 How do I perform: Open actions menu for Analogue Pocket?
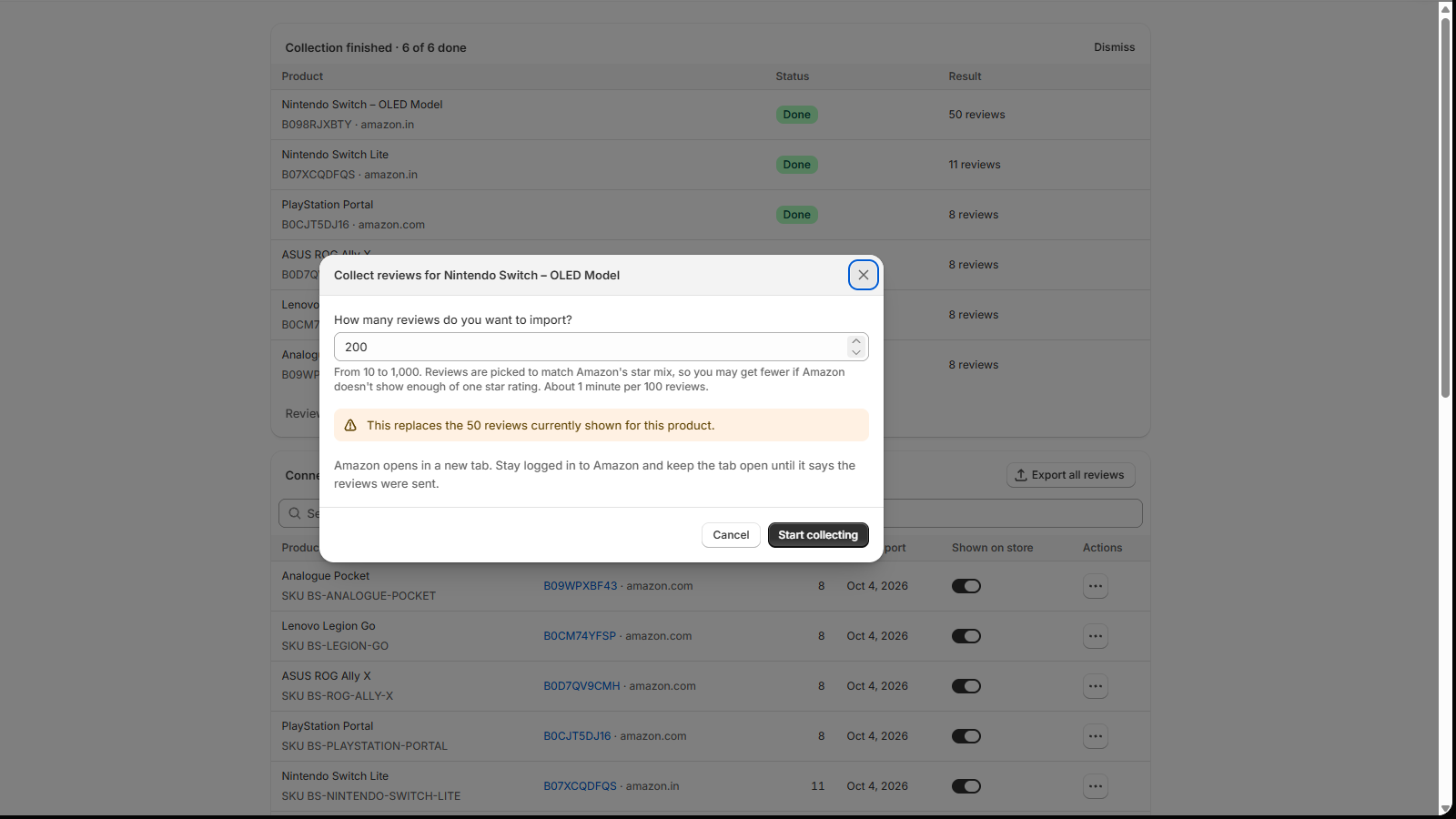[x=1096, y=586]
